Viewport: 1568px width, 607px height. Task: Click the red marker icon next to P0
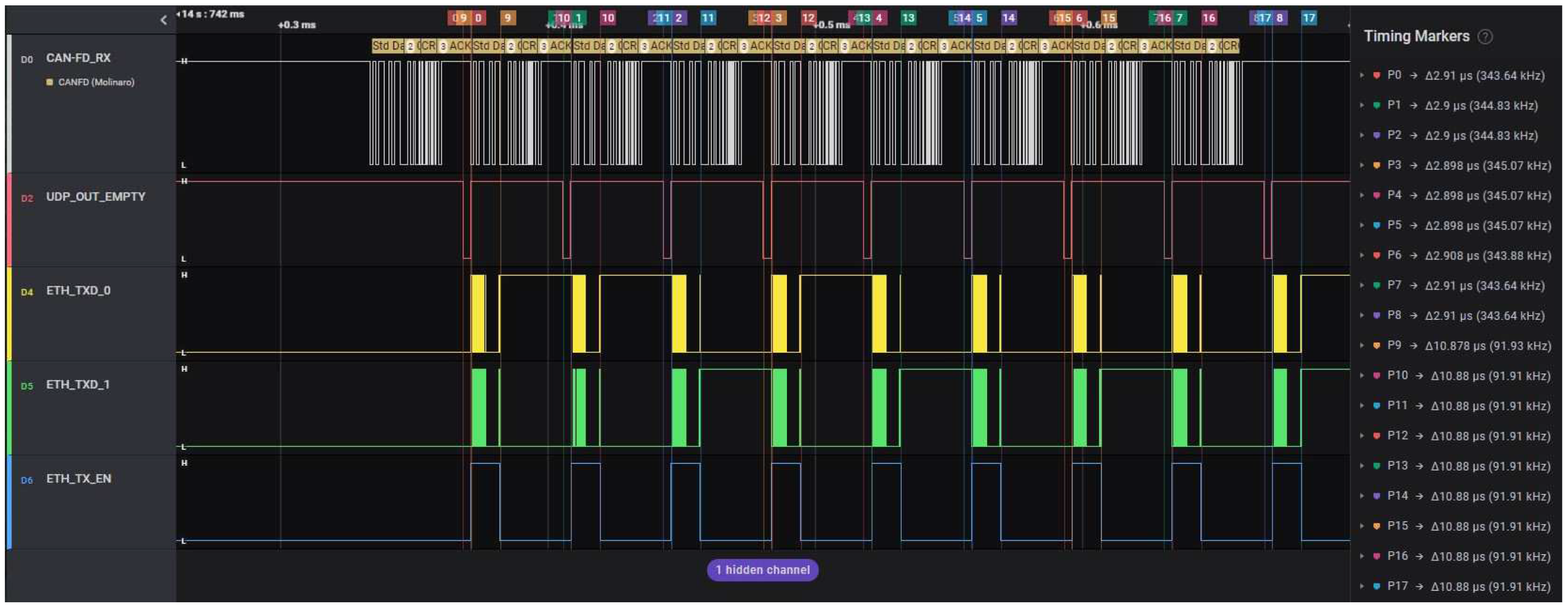[x=1376, y=76]
